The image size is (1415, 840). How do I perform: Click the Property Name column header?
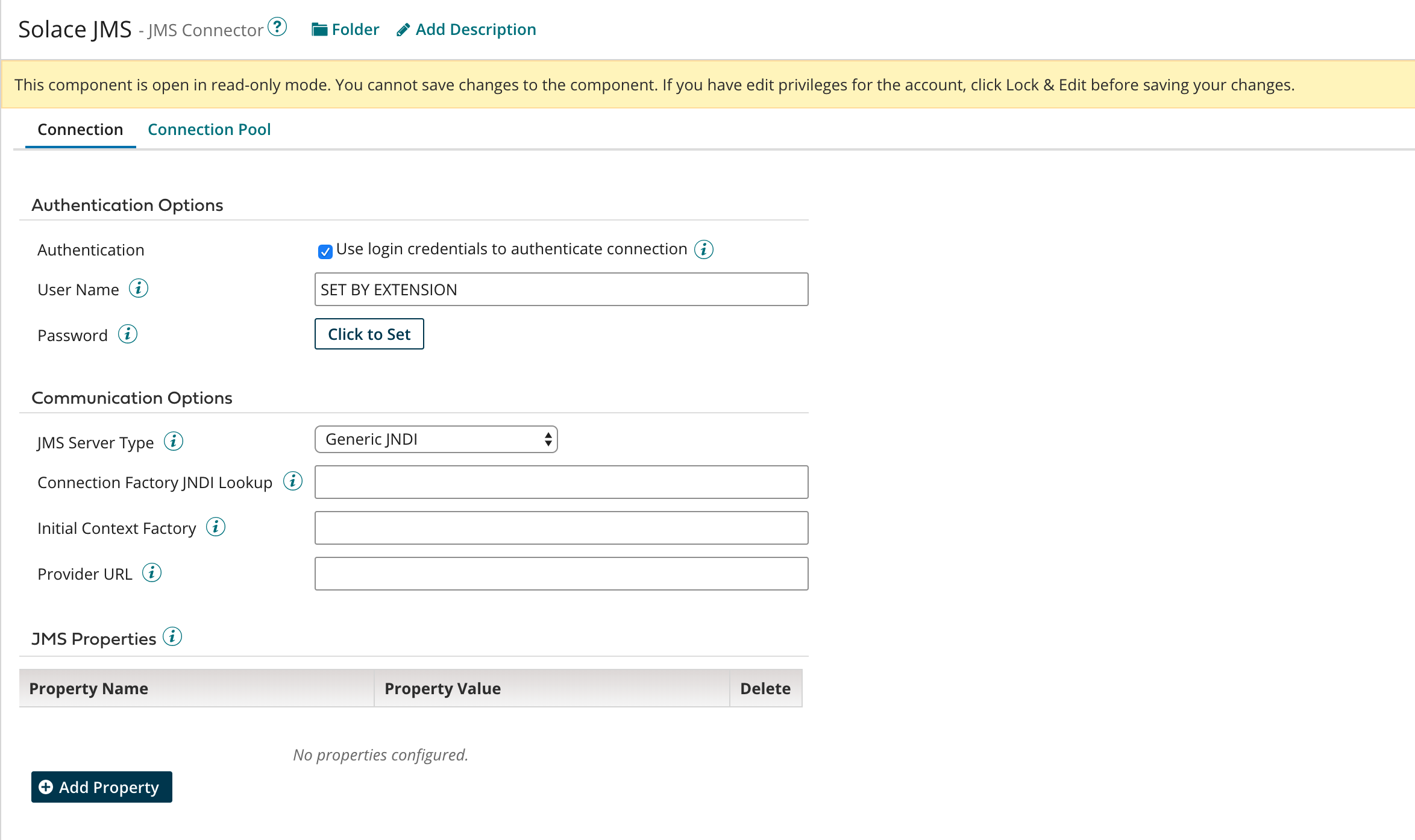tap(196, 688)
